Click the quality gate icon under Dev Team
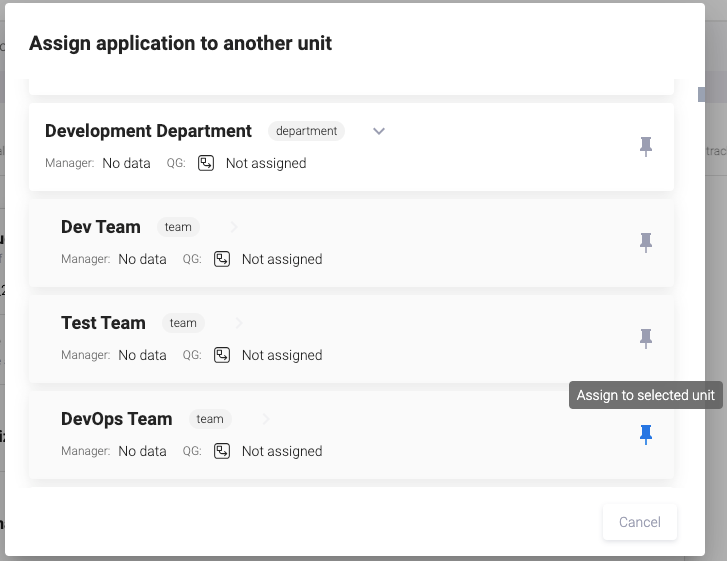 click(x=222, y=259)
